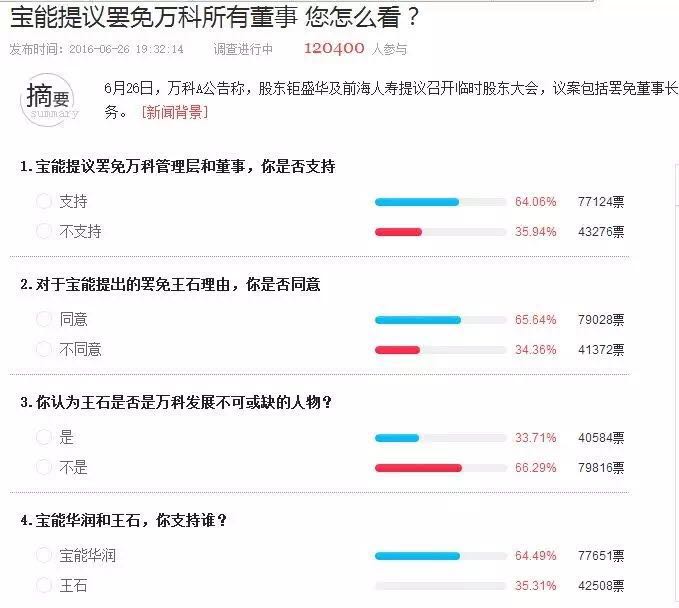
Task: Choose 同意 option in question 2
Action: pos(43,320)
